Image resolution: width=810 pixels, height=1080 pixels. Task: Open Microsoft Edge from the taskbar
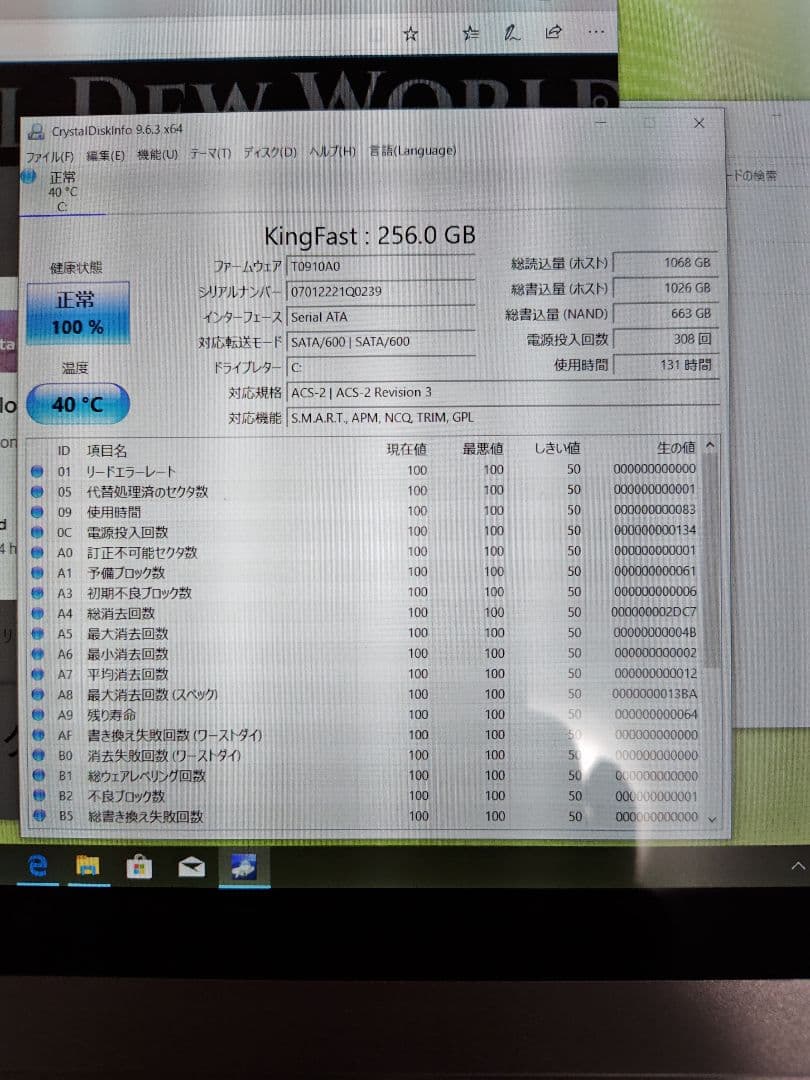(x=37, y=864)
